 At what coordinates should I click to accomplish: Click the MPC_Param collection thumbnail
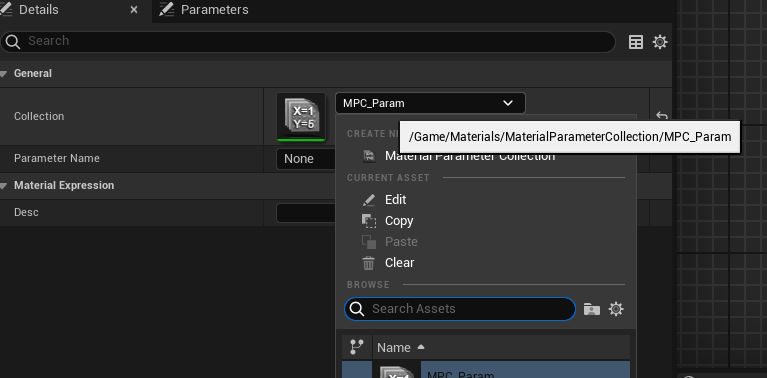tap(301, 117)
